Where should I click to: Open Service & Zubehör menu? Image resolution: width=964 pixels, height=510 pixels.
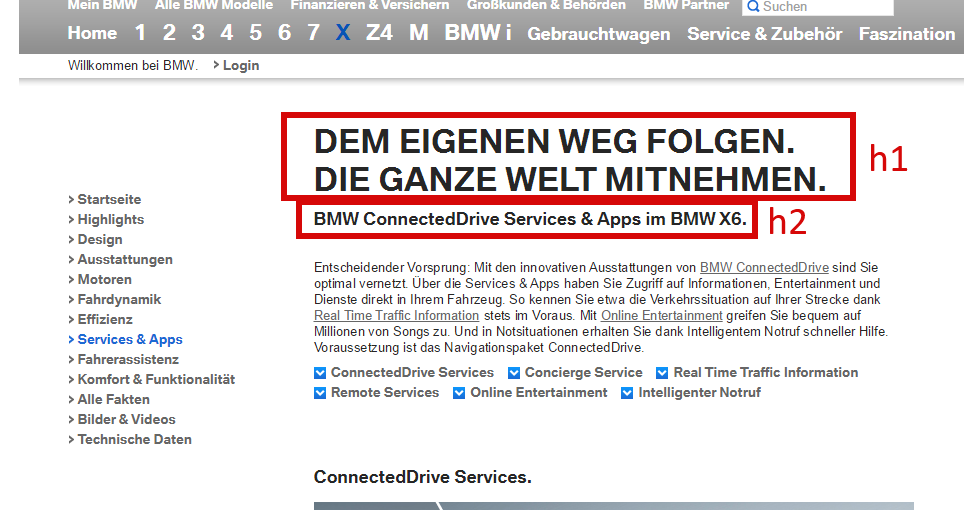pos(764,34)
